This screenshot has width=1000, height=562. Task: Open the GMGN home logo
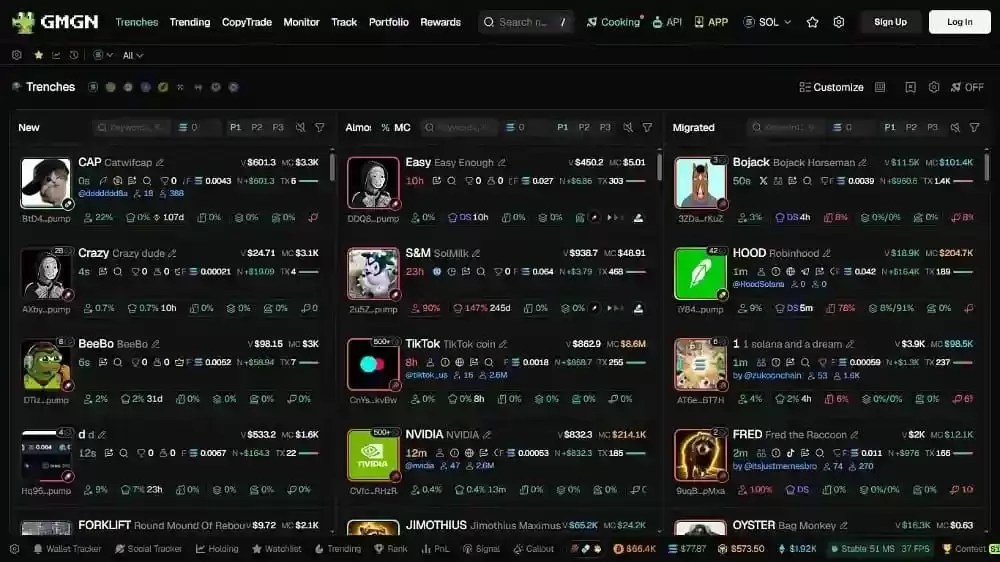click(x=55, y=22)
